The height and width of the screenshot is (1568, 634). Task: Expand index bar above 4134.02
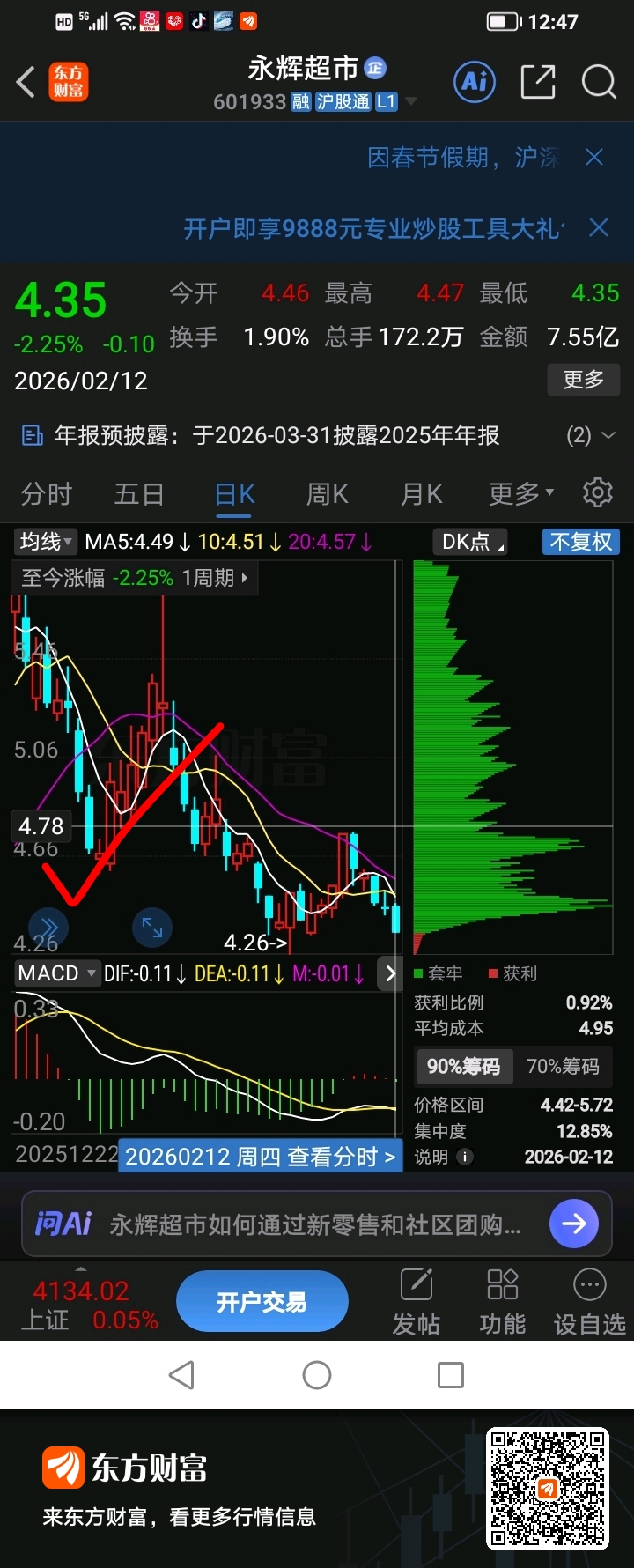point(81,1269)
